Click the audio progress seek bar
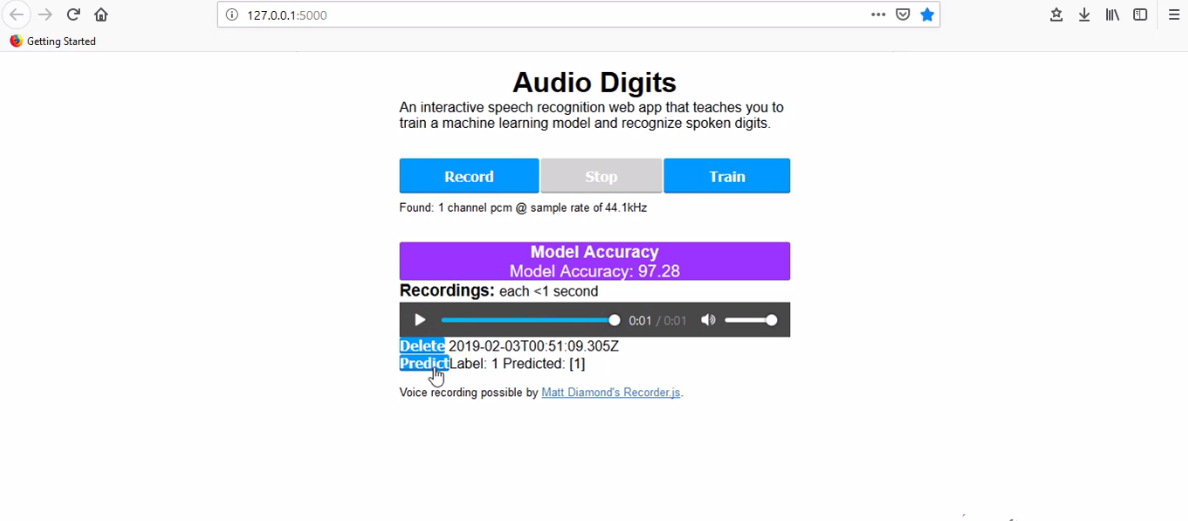1188x521 pixels. (x=529, y=320)
